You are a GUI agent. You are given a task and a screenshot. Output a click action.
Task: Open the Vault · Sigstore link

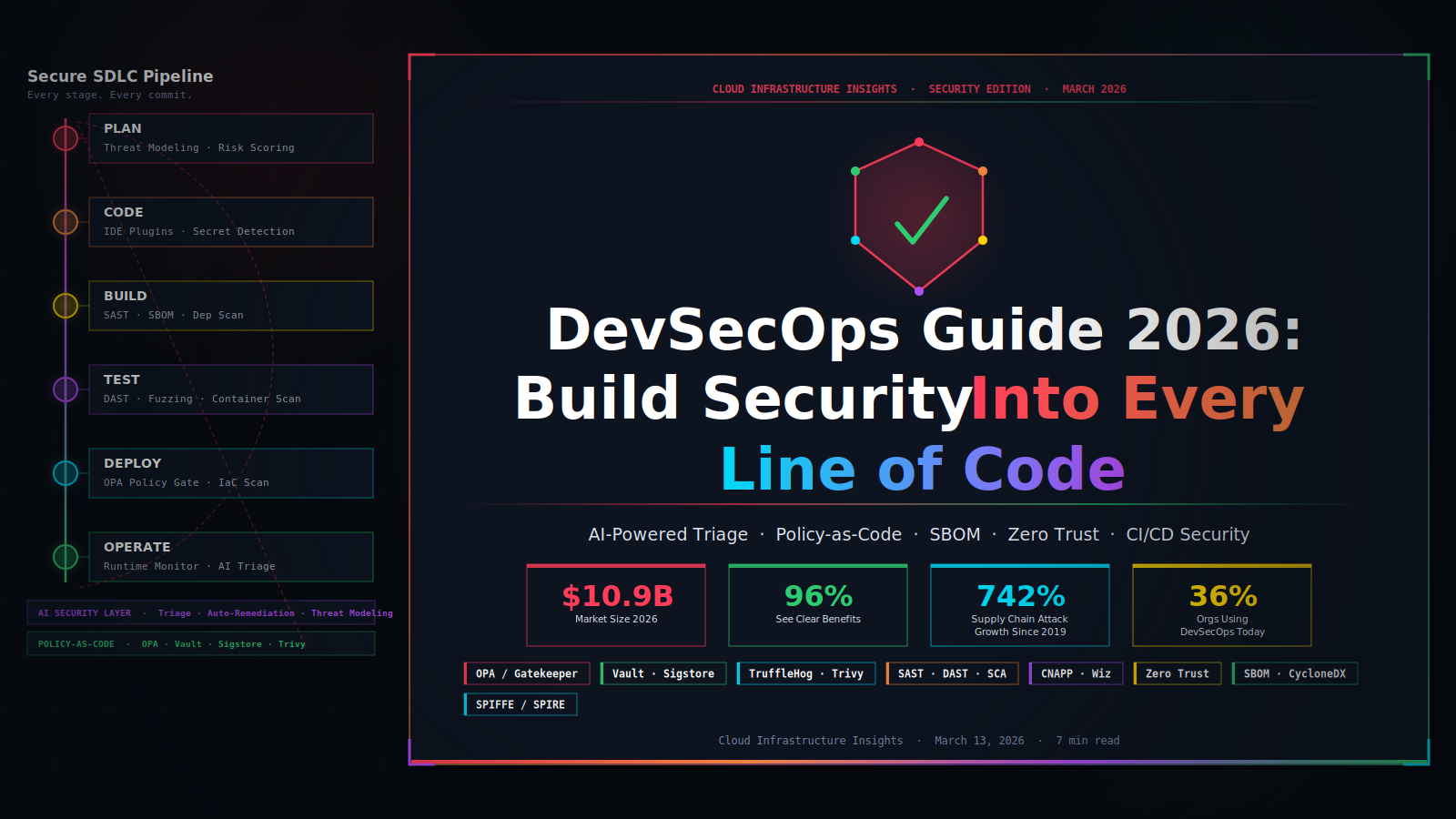pos(663,673)
